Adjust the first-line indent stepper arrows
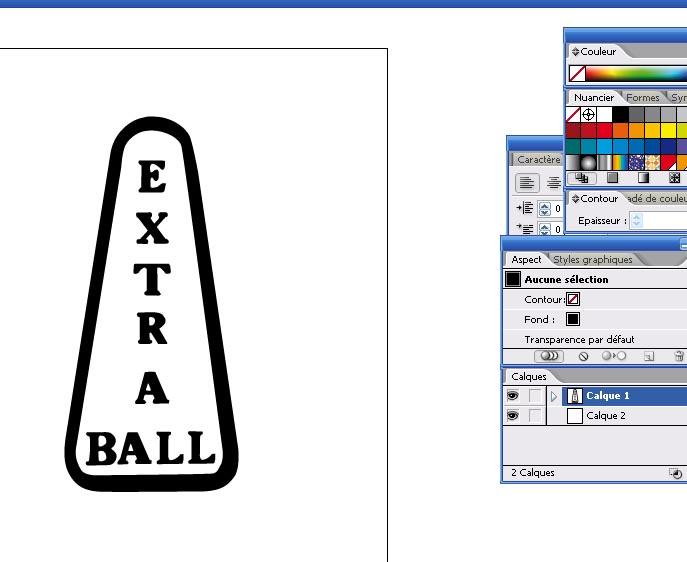The image size is (687, 562). pos(545,229)
